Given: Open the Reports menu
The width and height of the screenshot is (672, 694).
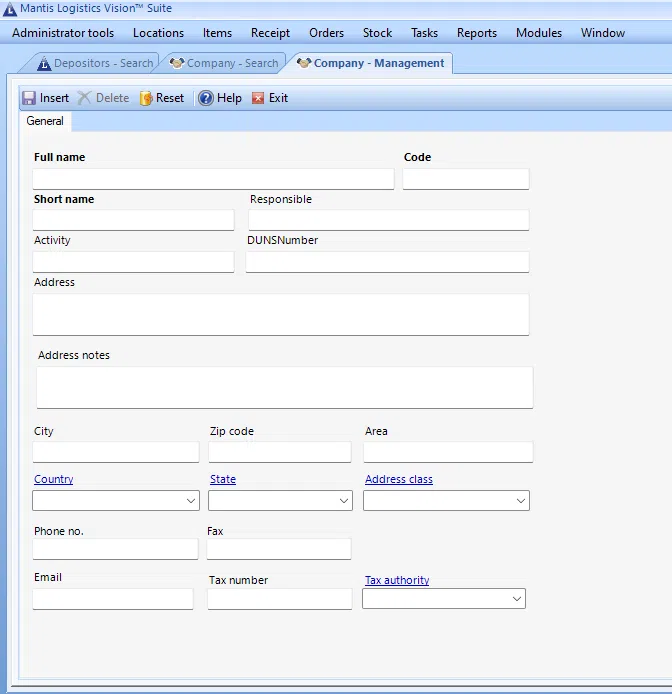Looking at the screenshot, I should point(476,33).
